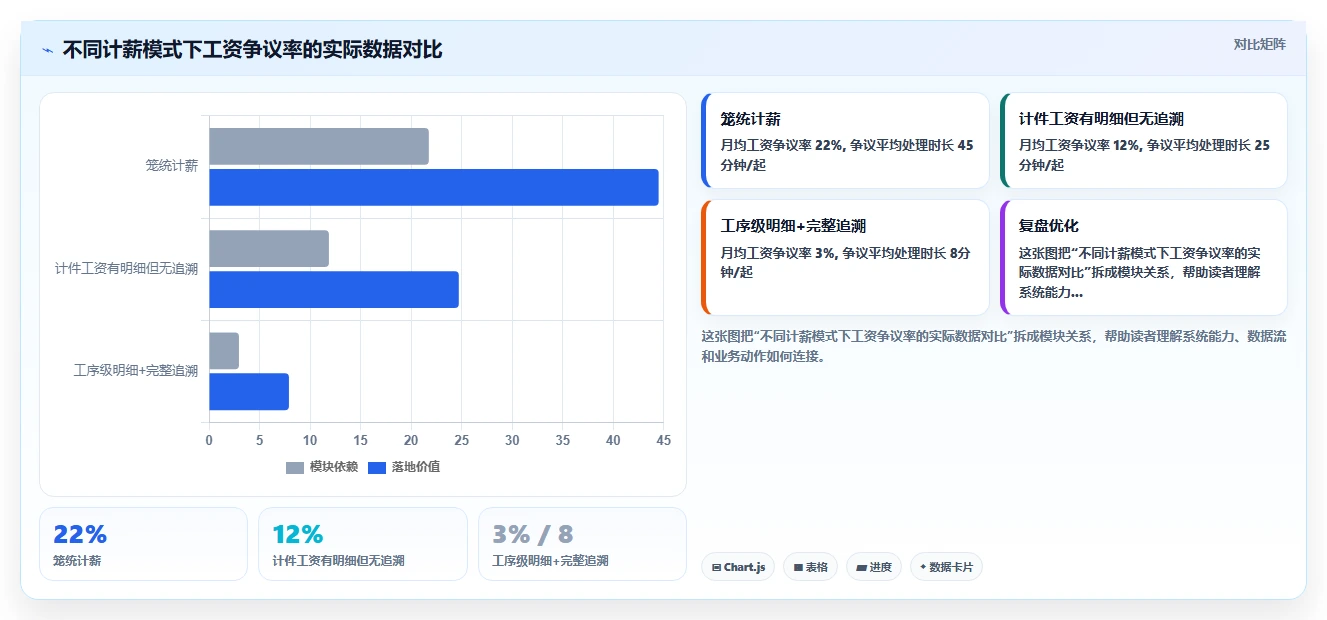Click the gray bar for 工序级明细+完整追溯

point(224,351)
